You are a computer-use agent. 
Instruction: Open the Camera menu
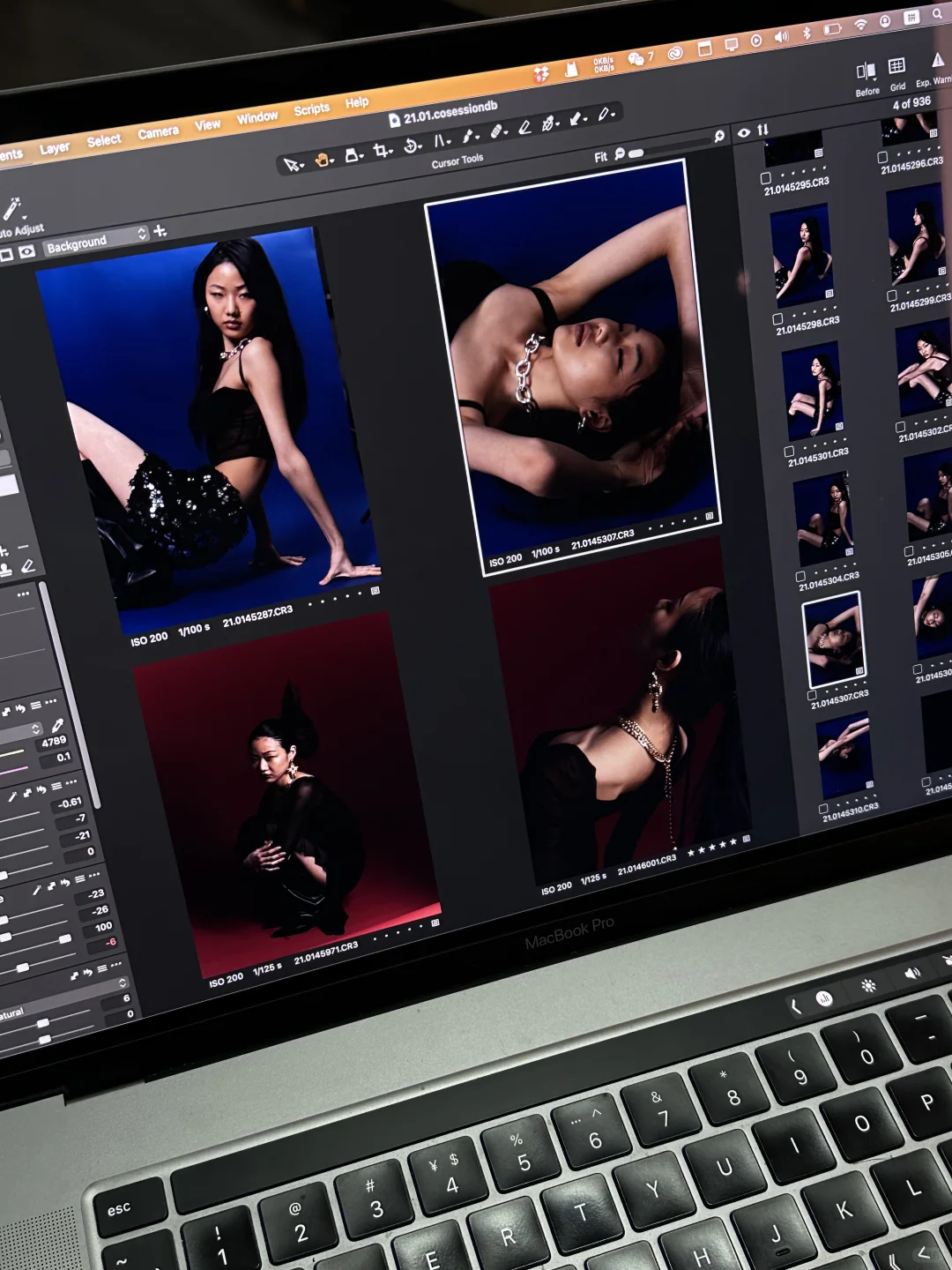point(159,132)
